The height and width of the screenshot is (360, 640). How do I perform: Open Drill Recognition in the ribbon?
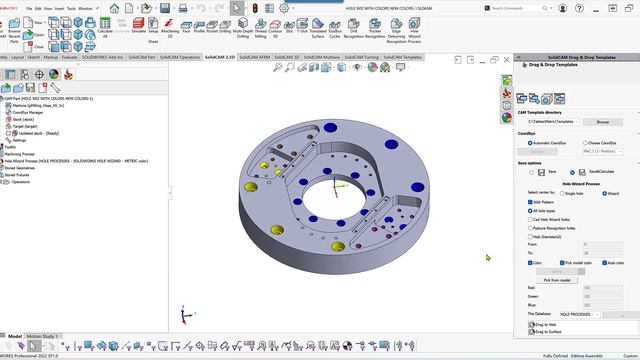click(x=353, y=28)
